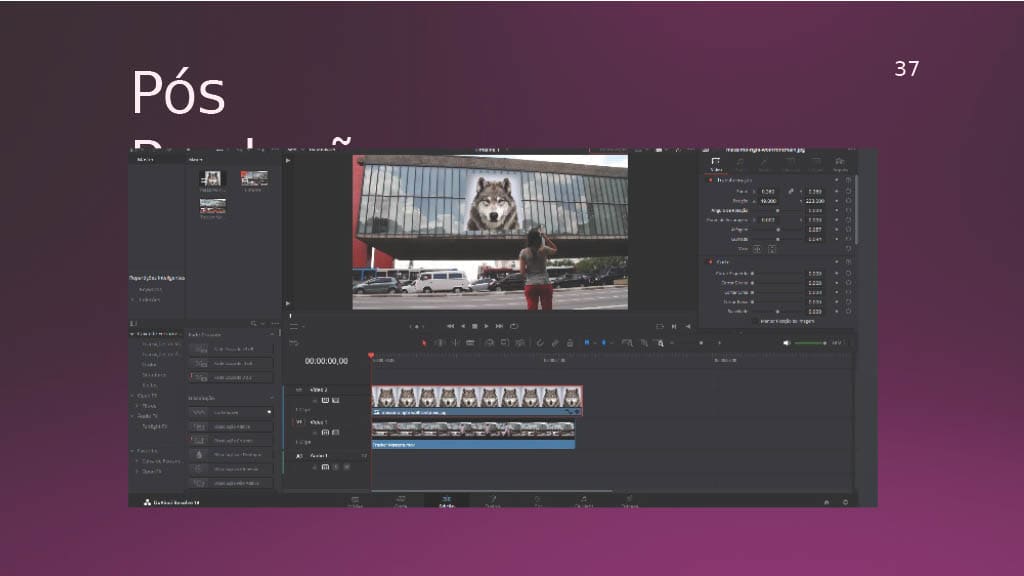Open the effects library options menu

coord(274,324)
